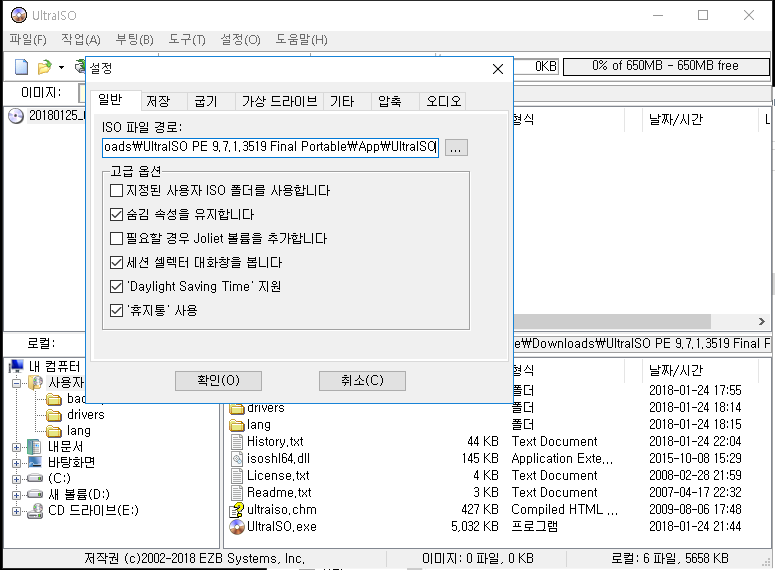The width and height of the screenshot is (775, 570).
Task: Select the UltraISO.exe file name
Action: tap(281, 526)
